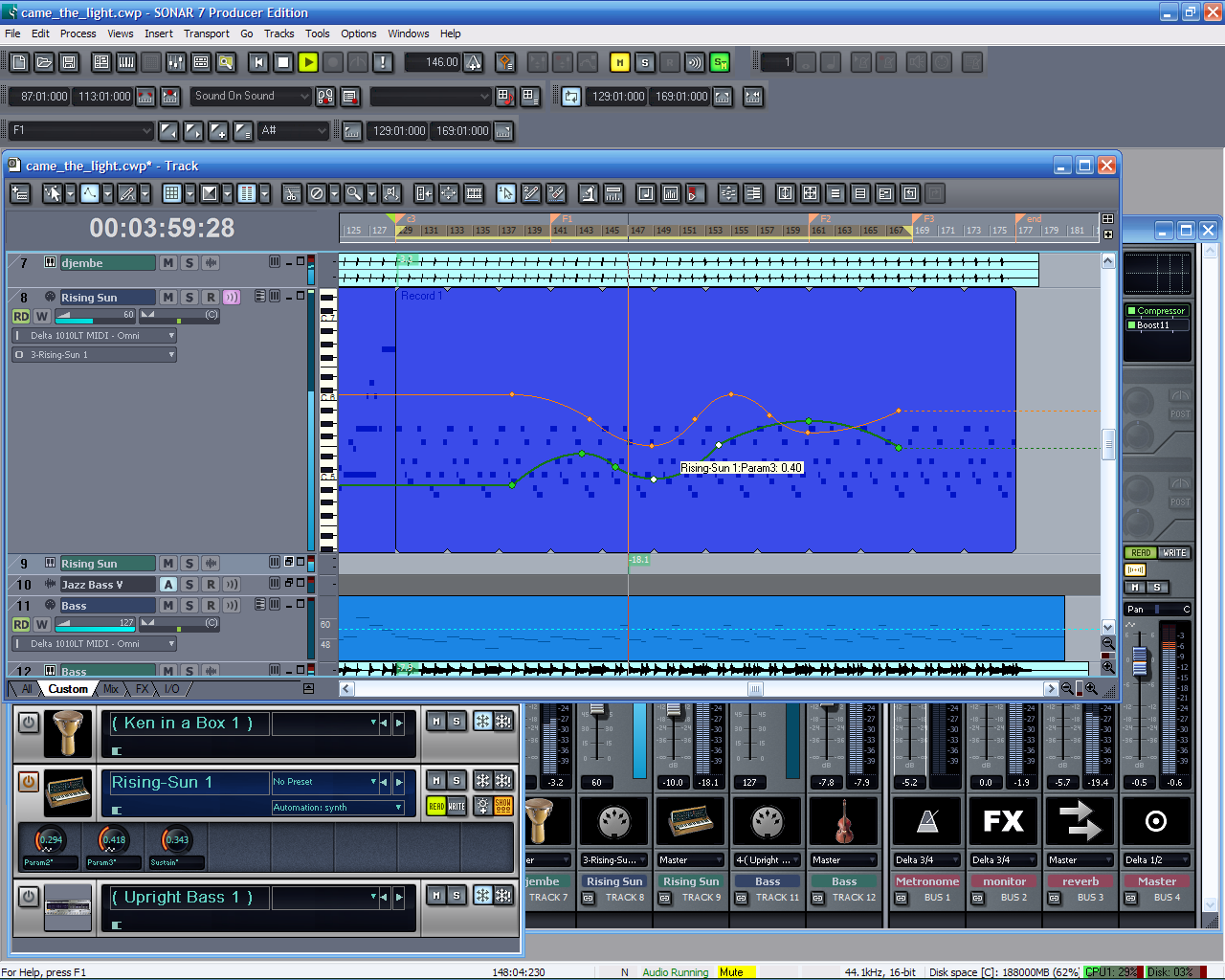Select the Mute tool circle-slash icon
Image resolution: width=1225 pixels, height=980 pixels.
pyautogui.click(x=317, y=193)
